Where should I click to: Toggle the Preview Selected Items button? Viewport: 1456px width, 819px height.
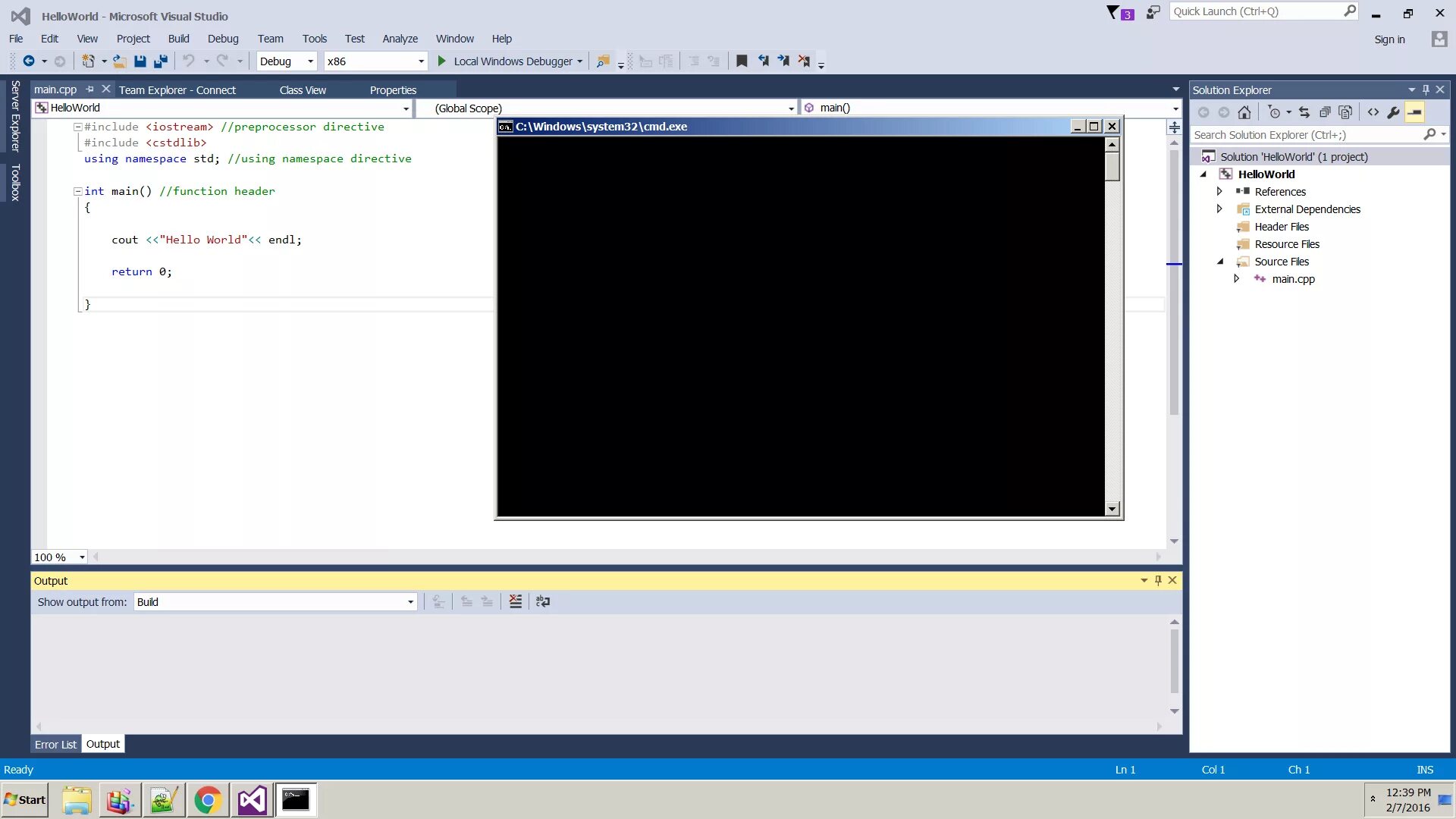pyautogui.click(x=1414, y=112)
